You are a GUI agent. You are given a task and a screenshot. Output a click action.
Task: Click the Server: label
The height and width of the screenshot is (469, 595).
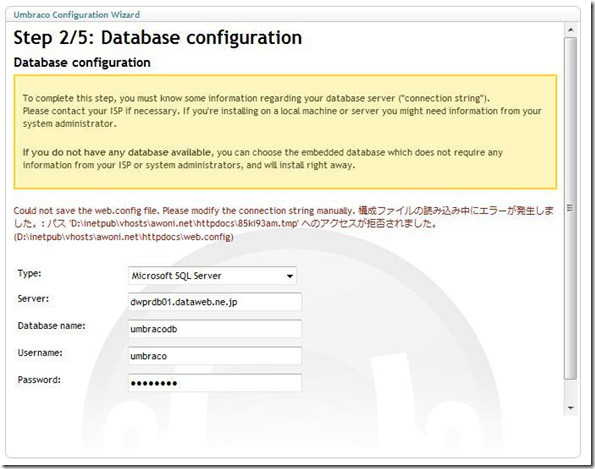(x=33, y=299)
